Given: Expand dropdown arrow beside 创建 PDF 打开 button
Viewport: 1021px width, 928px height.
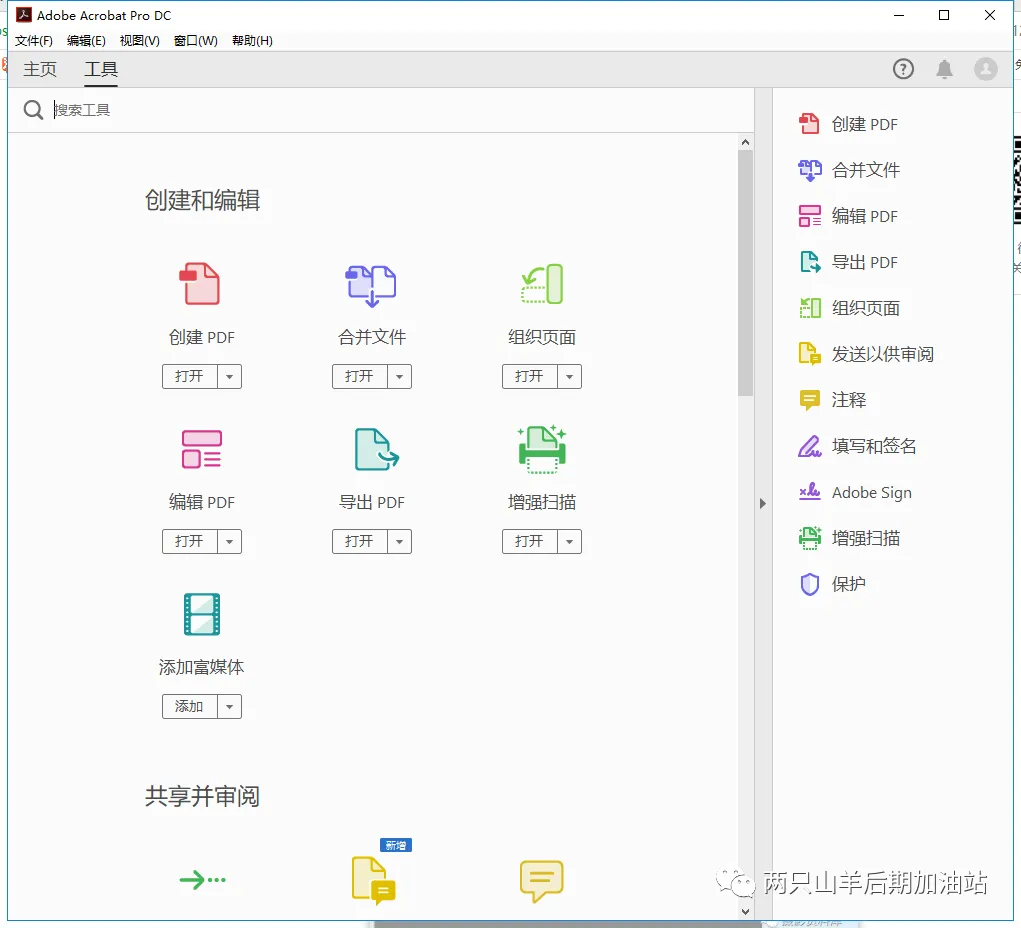Looking at the screenshot, I should 229,376.
